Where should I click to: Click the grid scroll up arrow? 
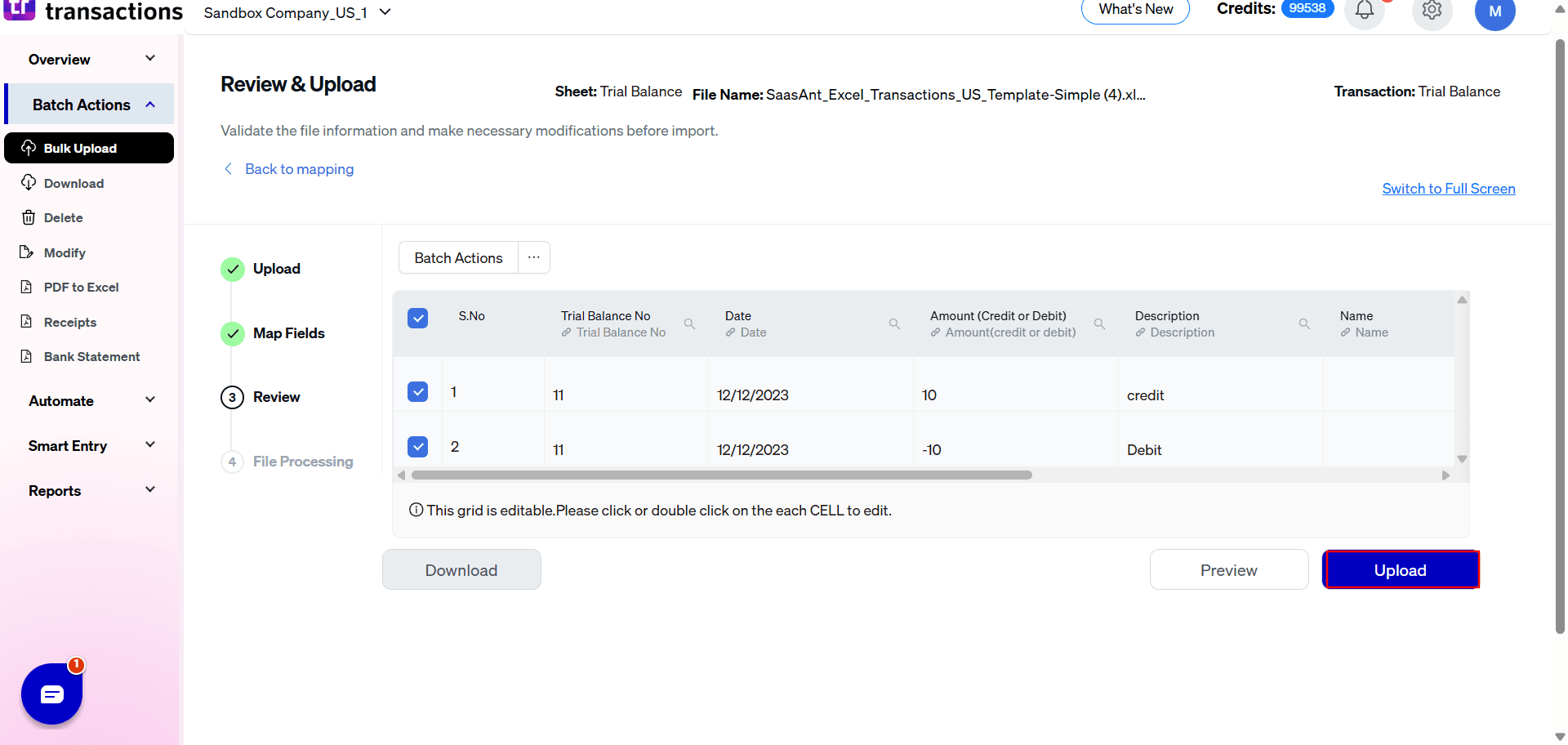[1462, 300]
